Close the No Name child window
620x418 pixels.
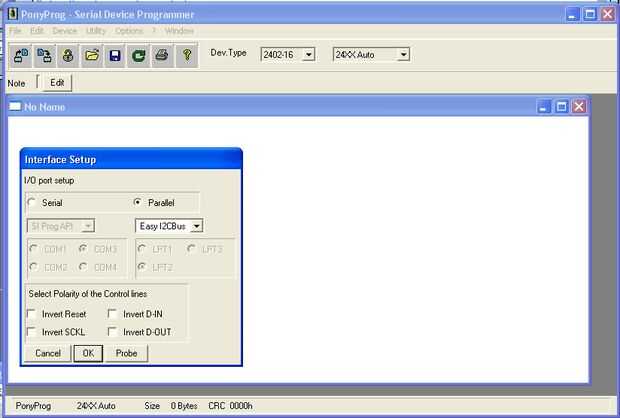579,106
